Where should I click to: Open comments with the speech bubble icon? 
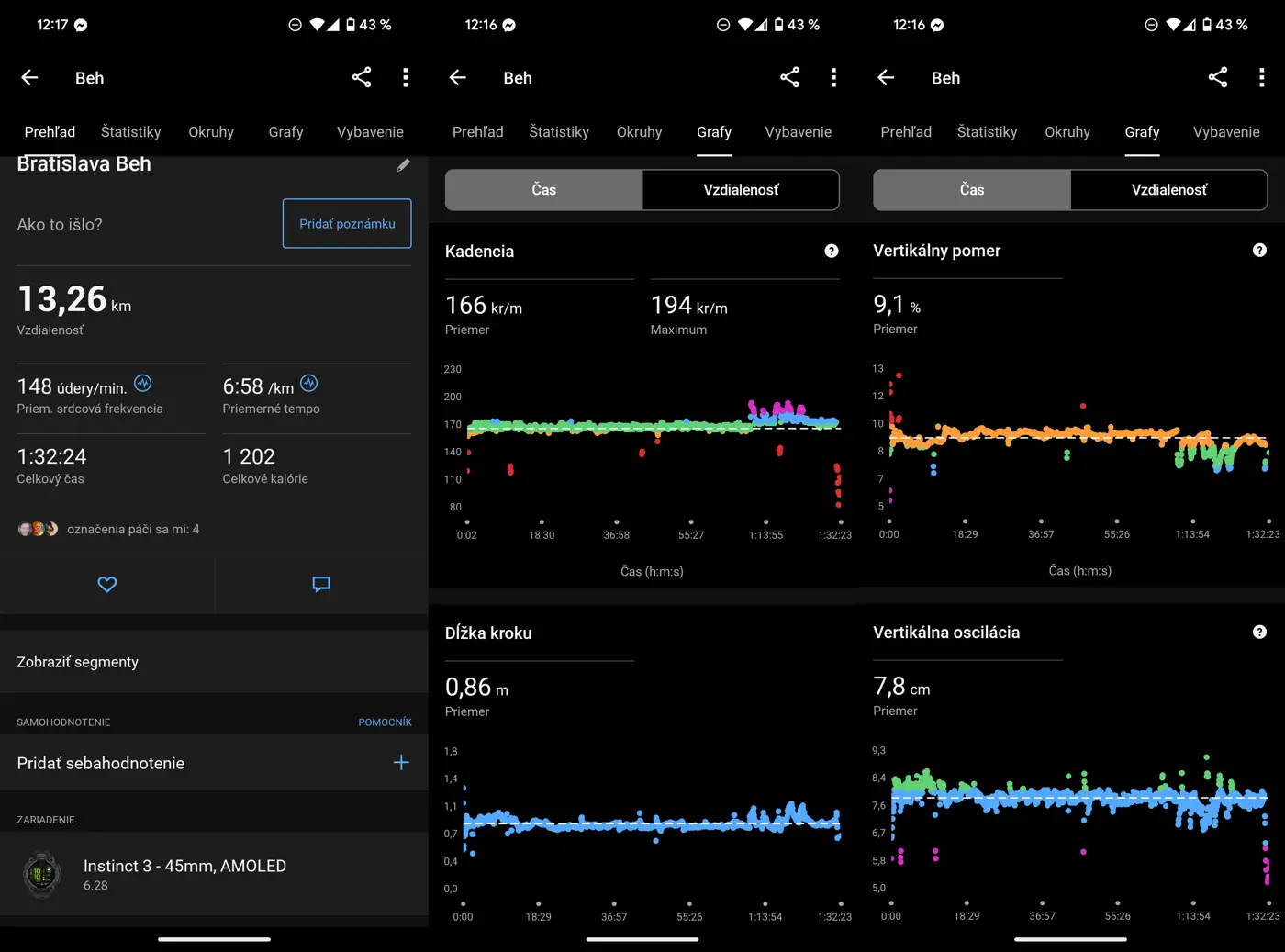pyautogui.click(x=321, y=585)
